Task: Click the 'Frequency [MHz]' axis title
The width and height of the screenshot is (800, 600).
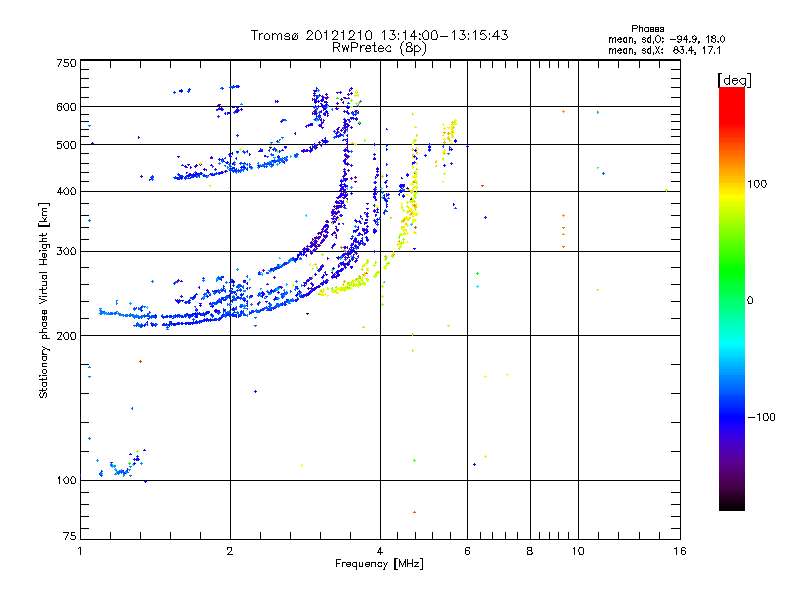Action: [379, 564]
